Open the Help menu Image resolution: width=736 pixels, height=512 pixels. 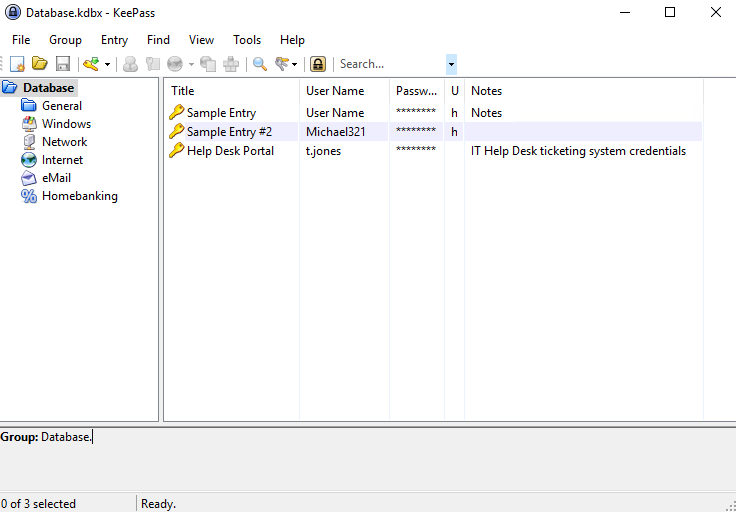coord(292,40)
